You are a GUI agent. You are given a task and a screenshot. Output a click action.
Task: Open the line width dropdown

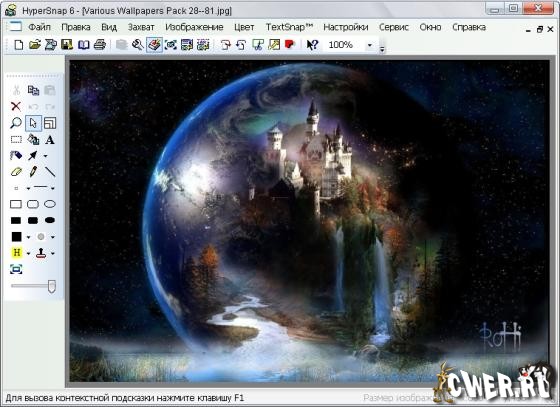point(28,188)
